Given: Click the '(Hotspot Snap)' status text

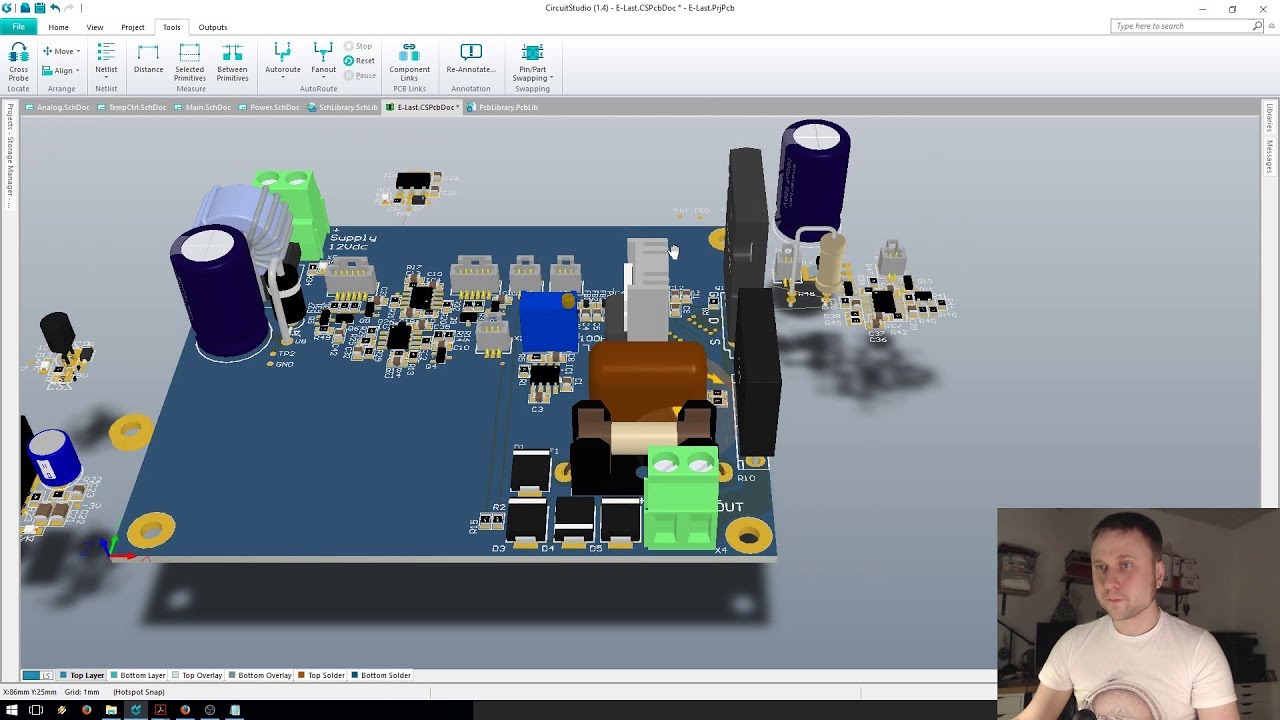Looking at the screenshot, I should click(139, 692).
